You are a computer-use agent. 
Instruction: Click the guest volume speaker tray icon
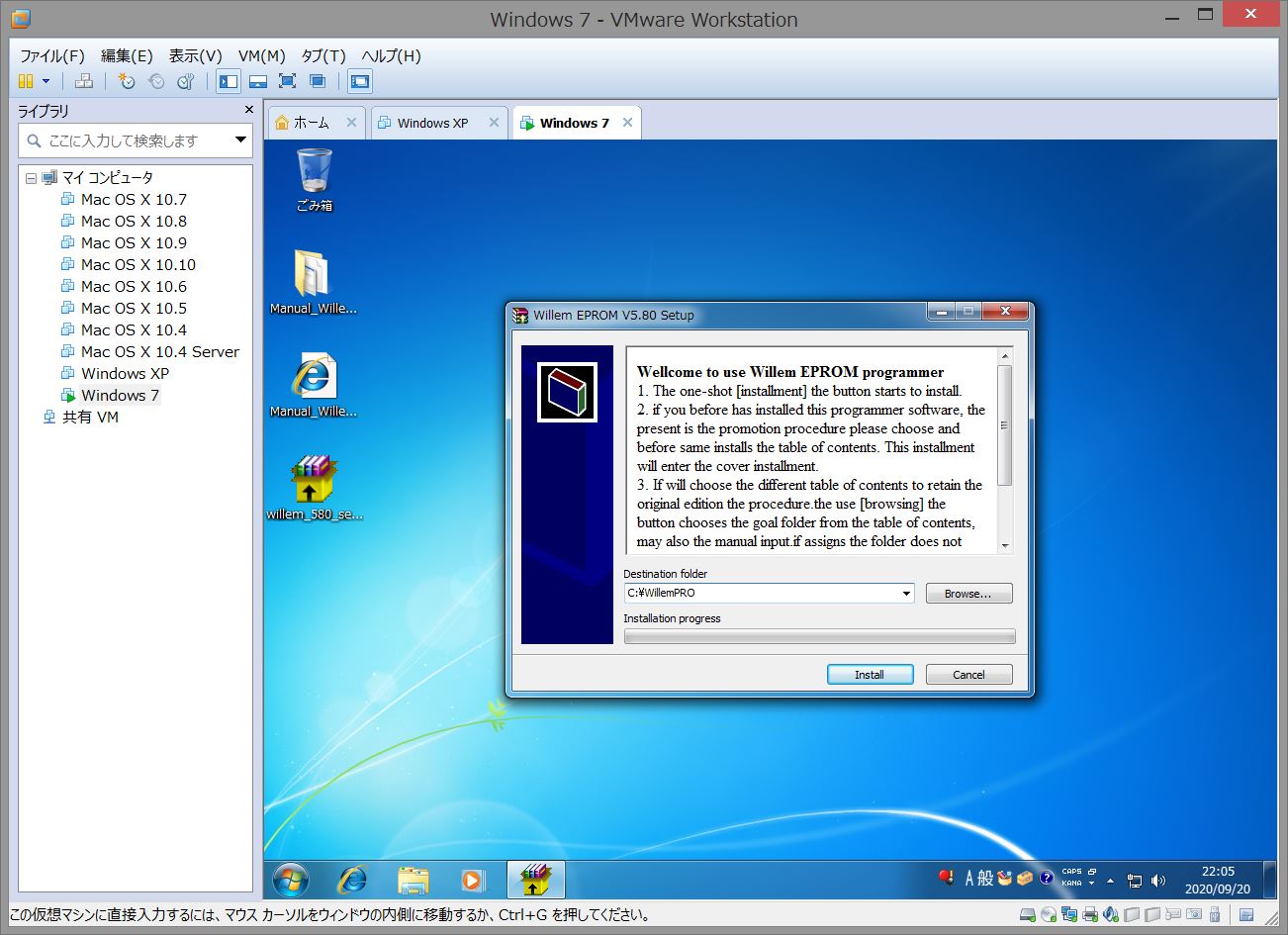[1158, 880]
